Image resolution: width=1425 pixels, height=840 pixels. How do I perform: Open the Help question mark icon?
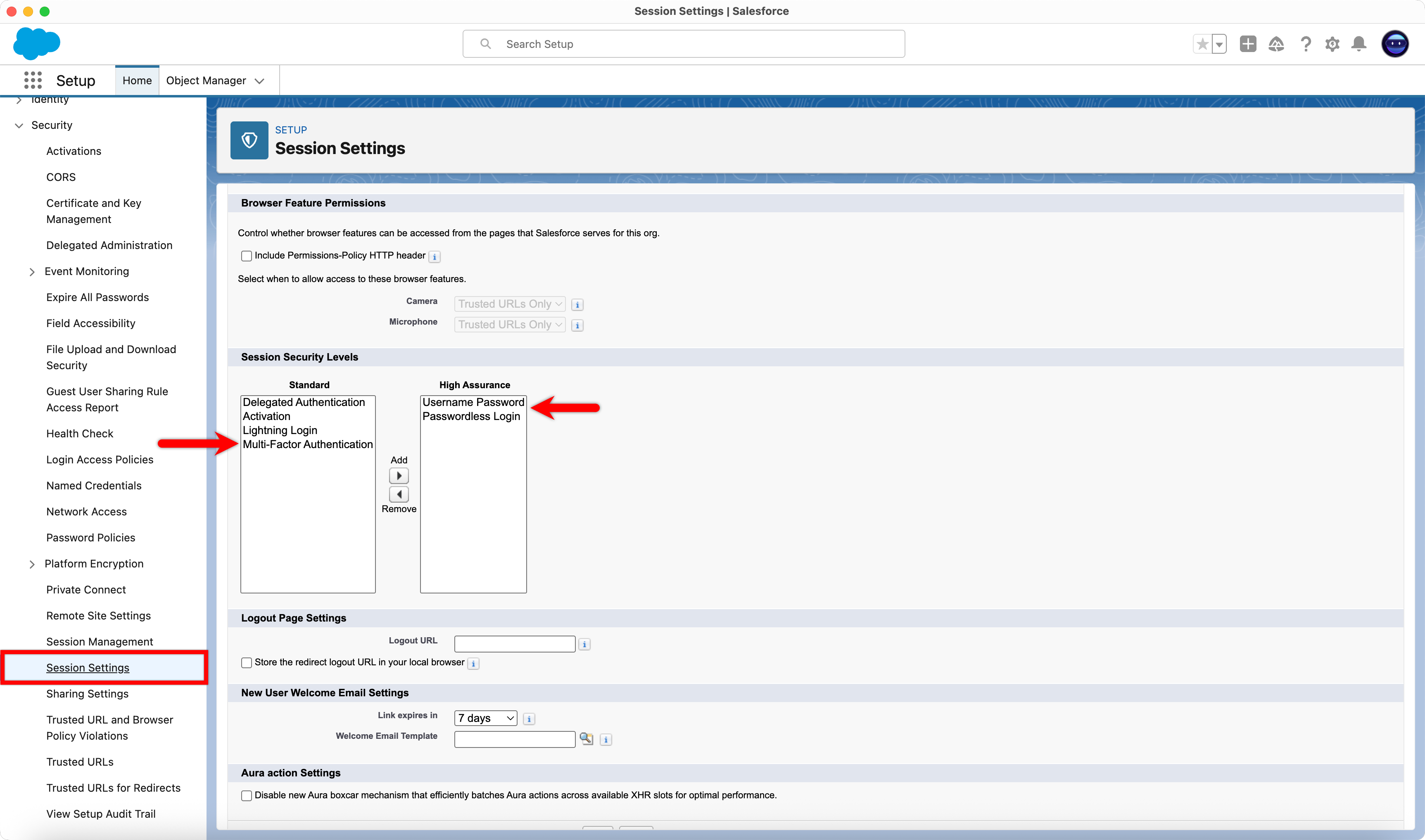tap(1305, 44)
